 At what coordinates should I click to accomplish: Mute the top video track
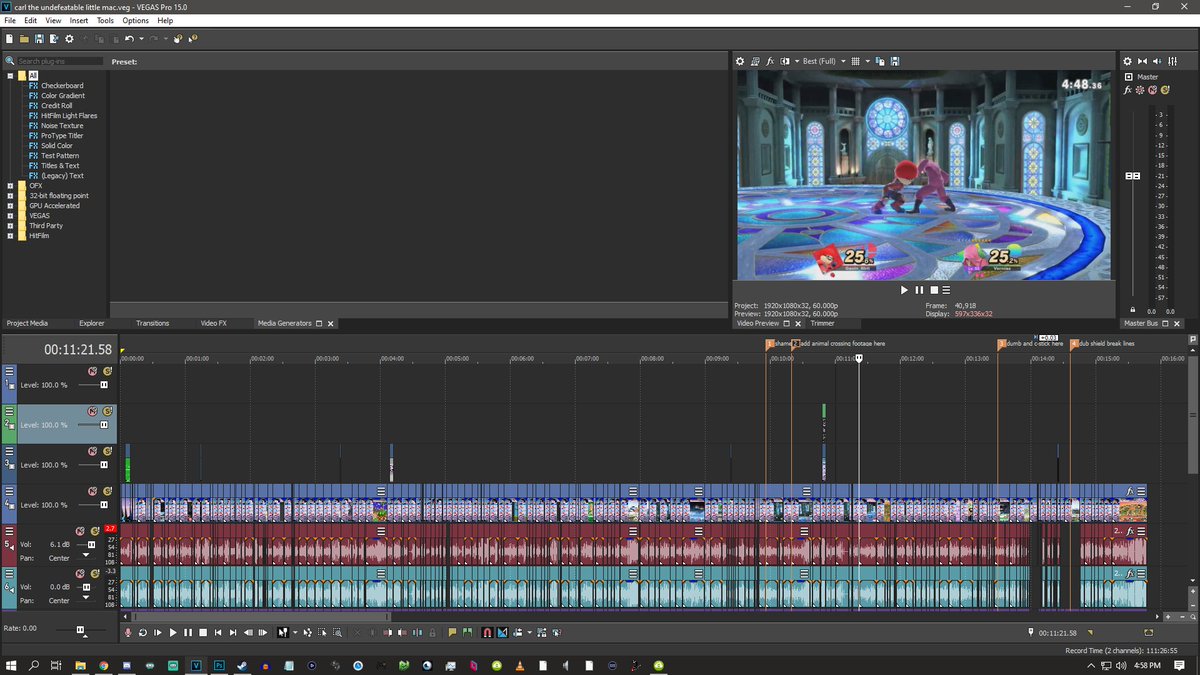[92, 371]
